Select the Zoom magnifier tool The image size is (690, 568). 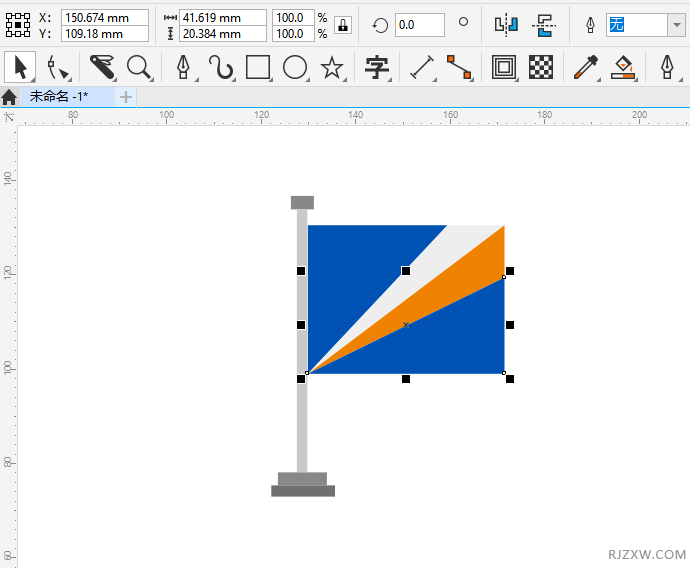[x=139, y=67]
